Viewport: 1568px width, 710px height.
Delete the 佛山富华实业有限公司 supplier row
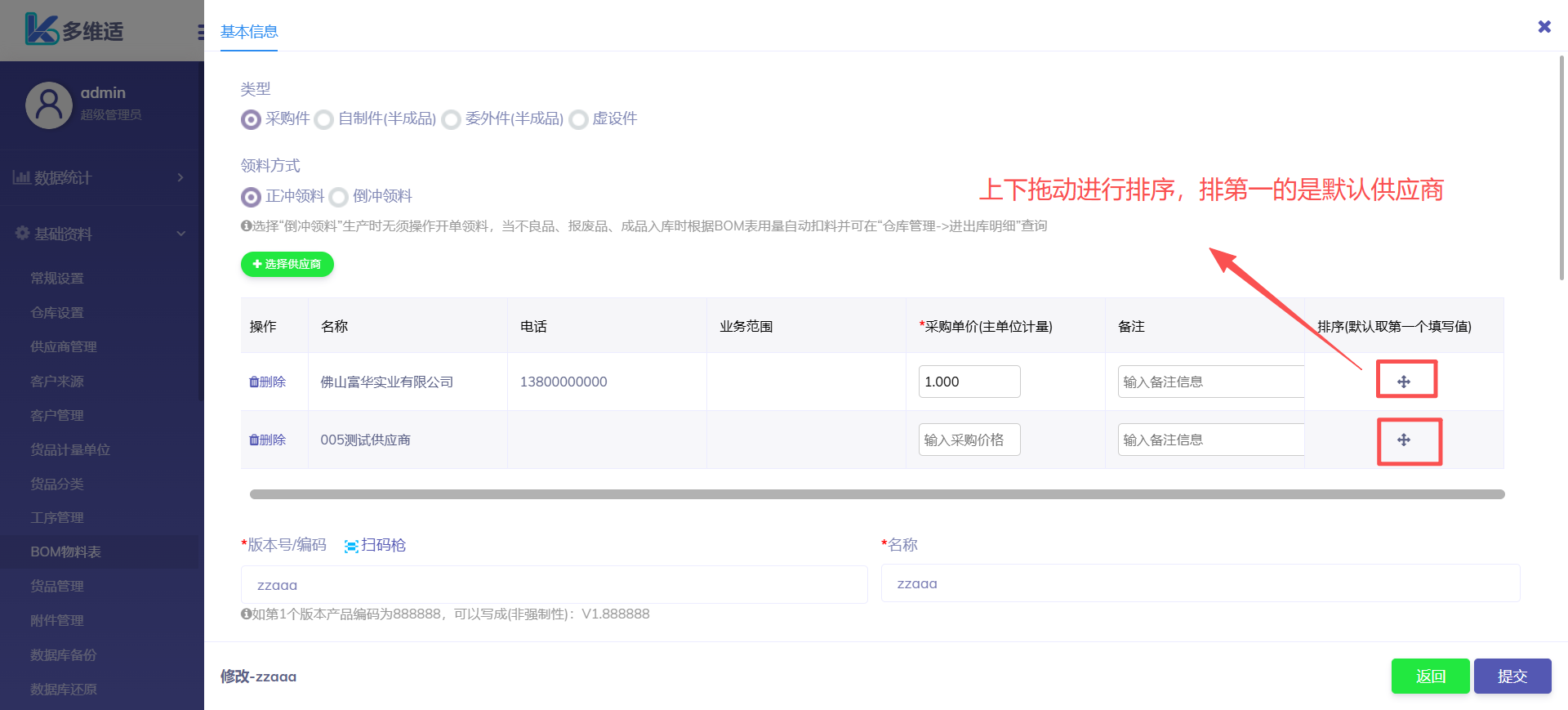(x=267, y=382)
